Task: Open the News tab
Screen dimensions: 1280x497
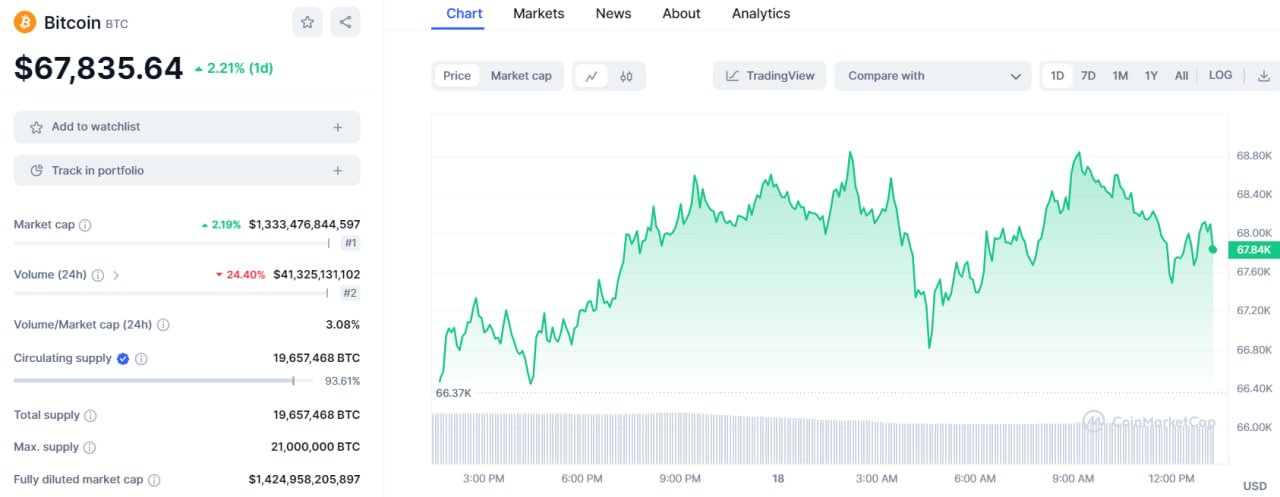Action: pyautogui.click(x=613, y=14)
